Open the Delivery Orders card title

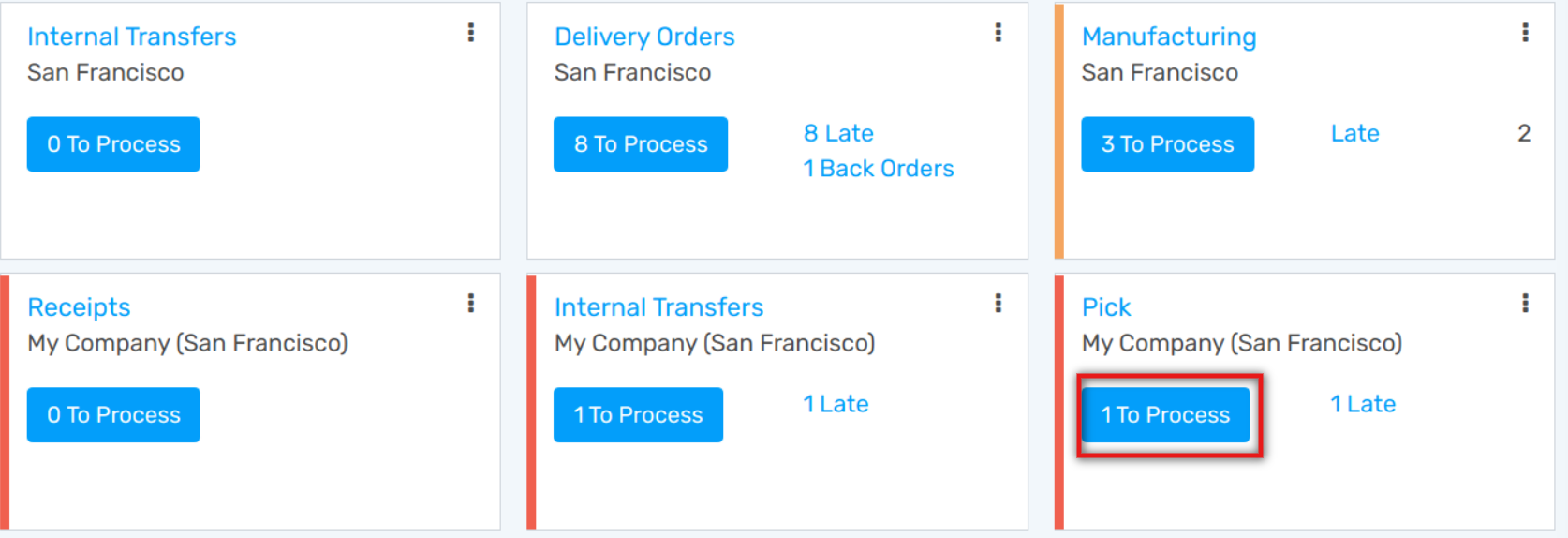[644, 37]
